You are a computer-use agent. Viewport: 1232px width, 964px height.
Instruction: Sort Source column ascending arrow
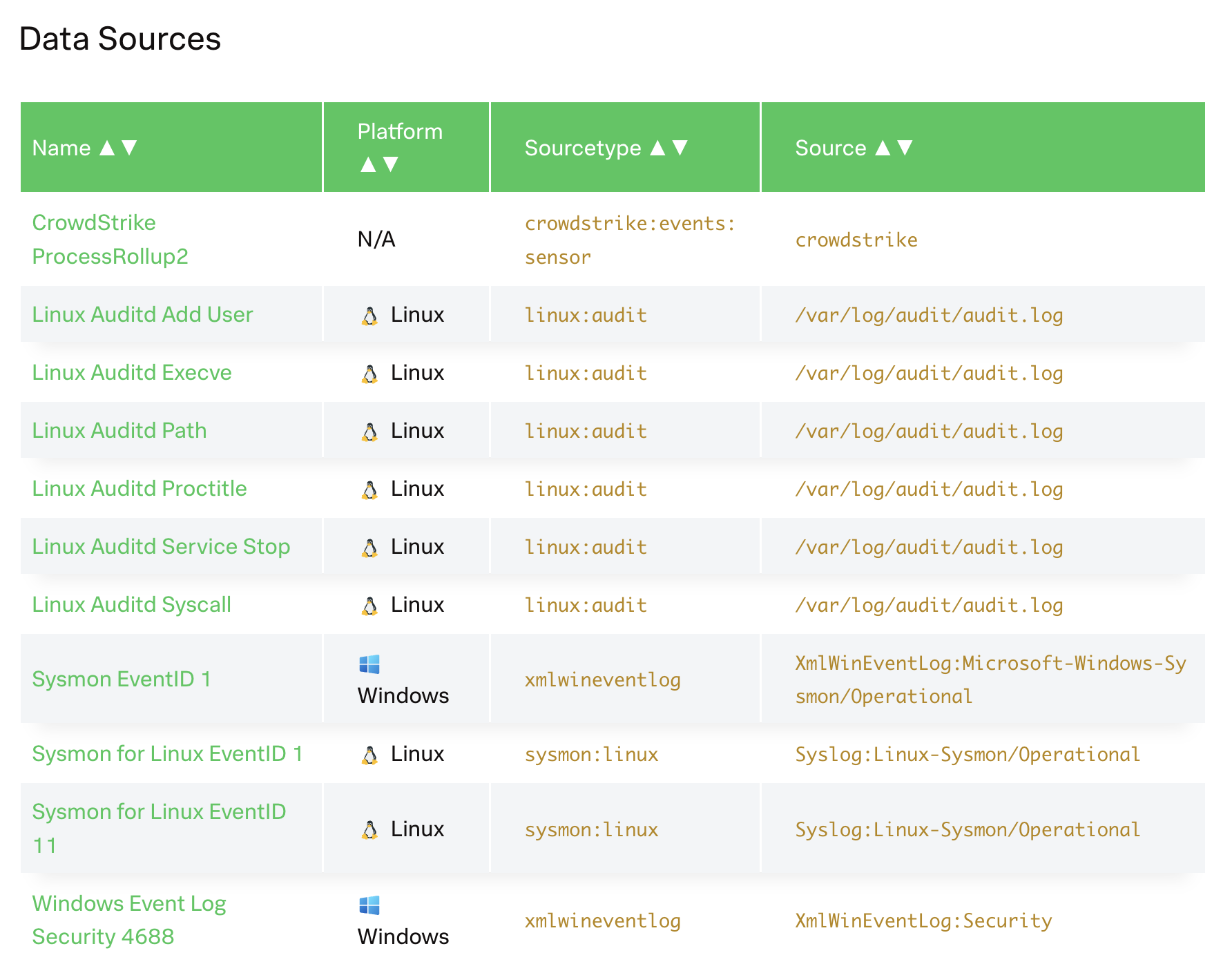883,148
